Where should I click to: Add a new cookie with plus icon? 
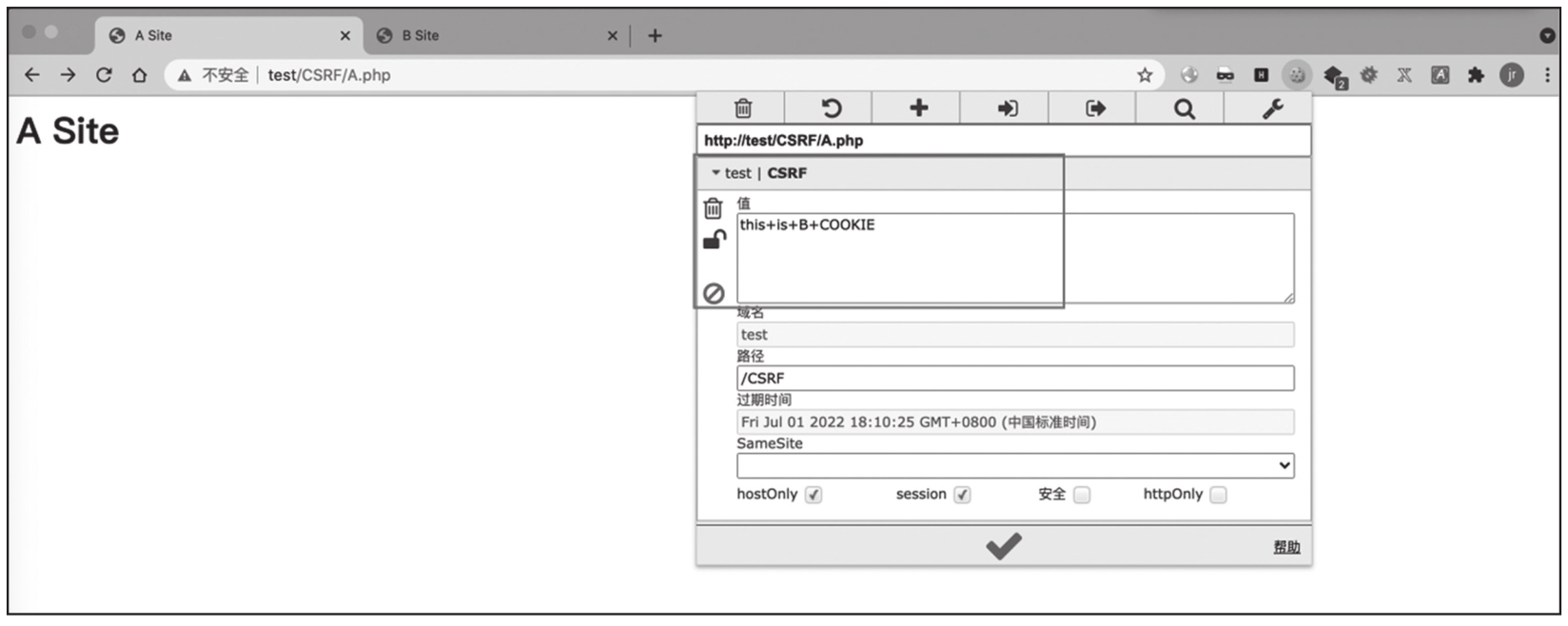point(918,108)
